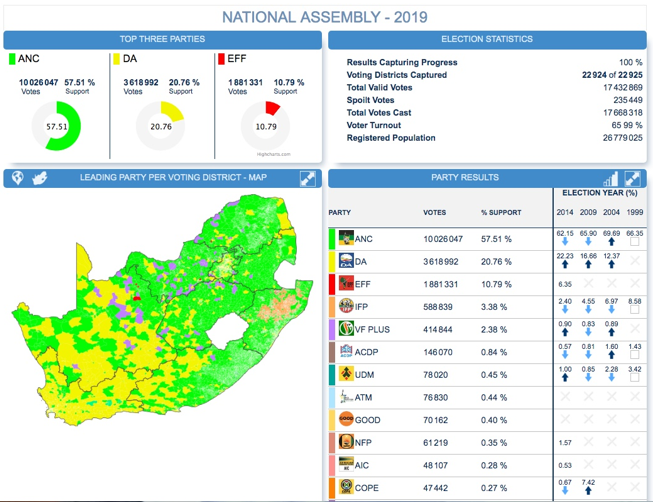Click the DA party logo in results table
661x502 pixels.
point(346,261)
